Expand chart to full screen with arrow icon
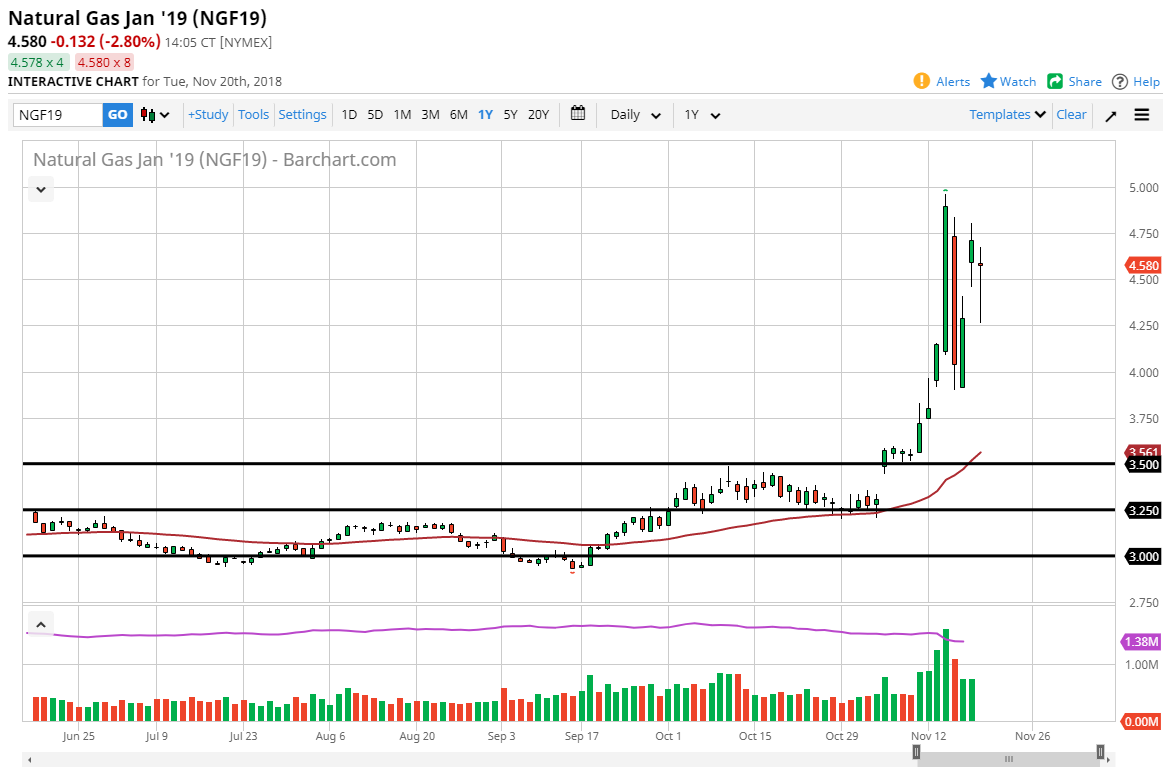 (1110, 115)
